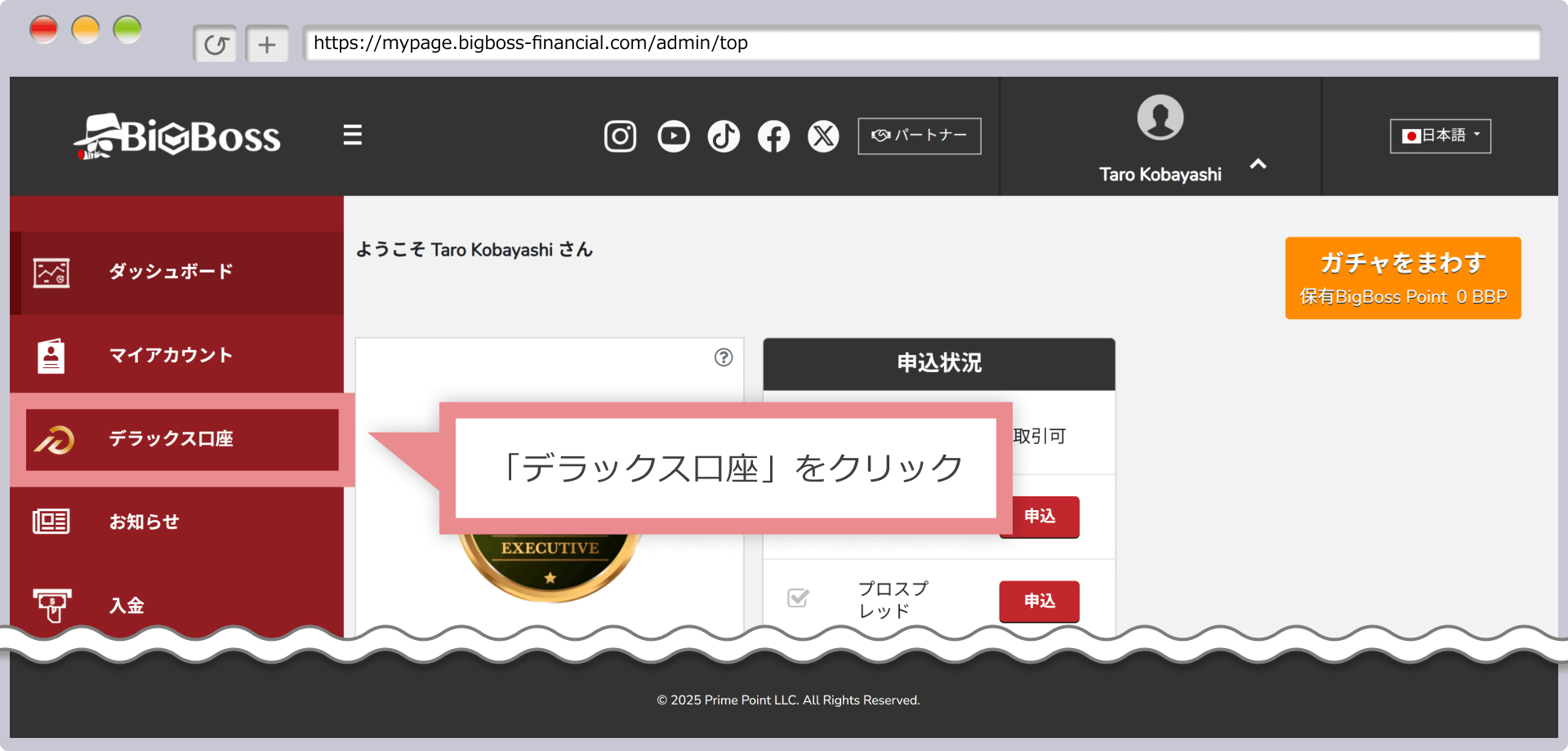
Task: Click the user profile avatar icon
Action: (1160, 118)
